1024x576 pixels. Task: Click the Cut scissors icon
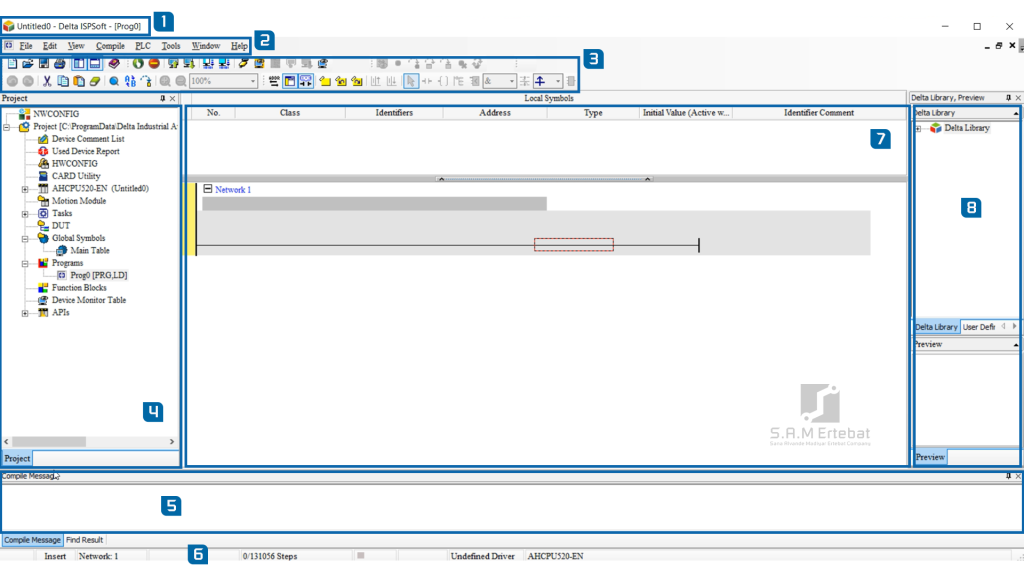point(47,81)
